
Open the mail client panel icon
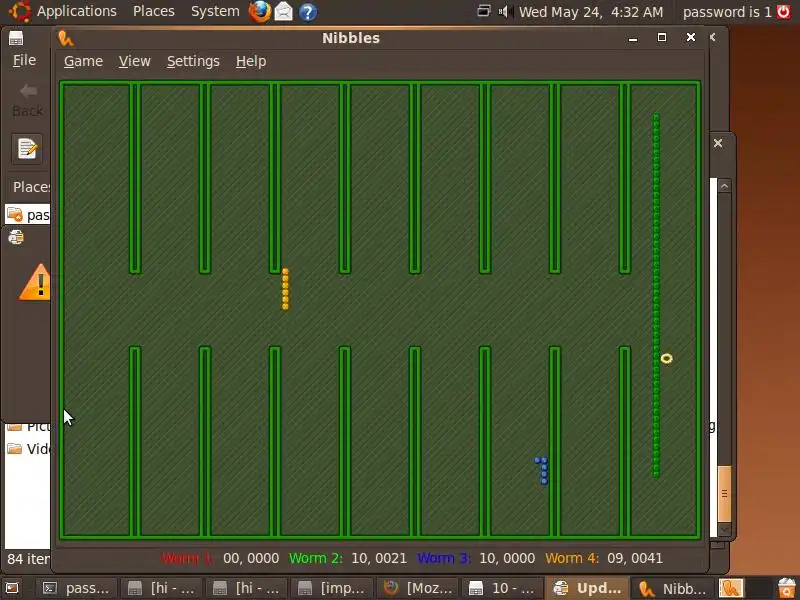(284, 12)
